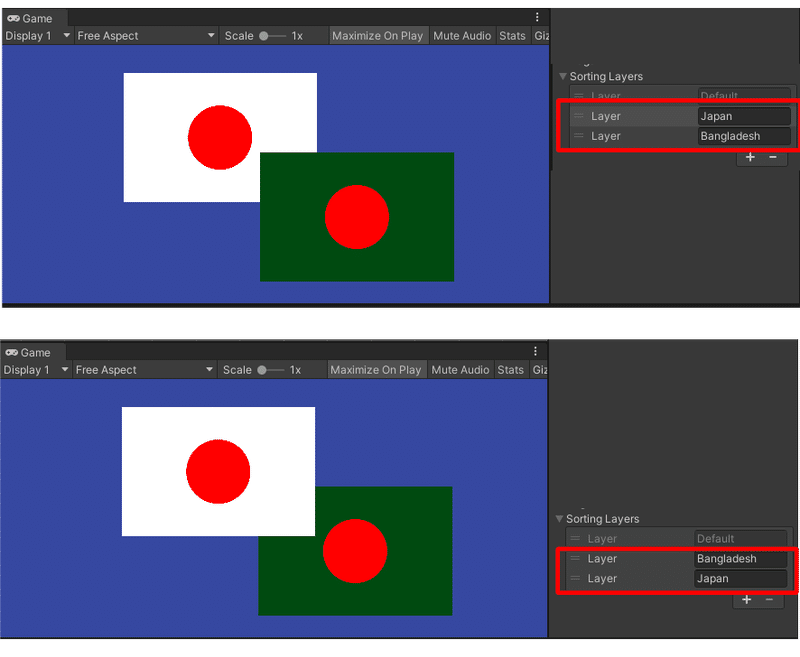This screenshot has width=800, height=657.
Task: Open the top Game tab
Action: click(34, 18)
